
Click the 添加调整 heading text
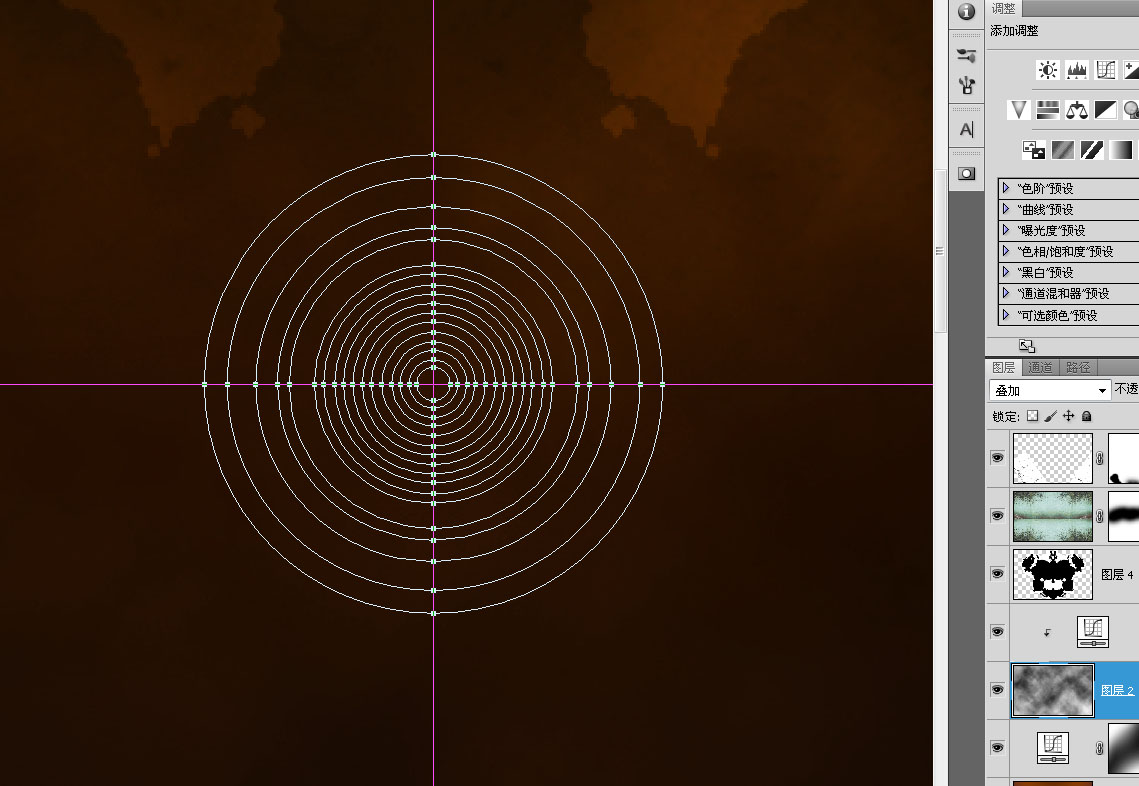pyautogui.click(x=1014, y=31)
